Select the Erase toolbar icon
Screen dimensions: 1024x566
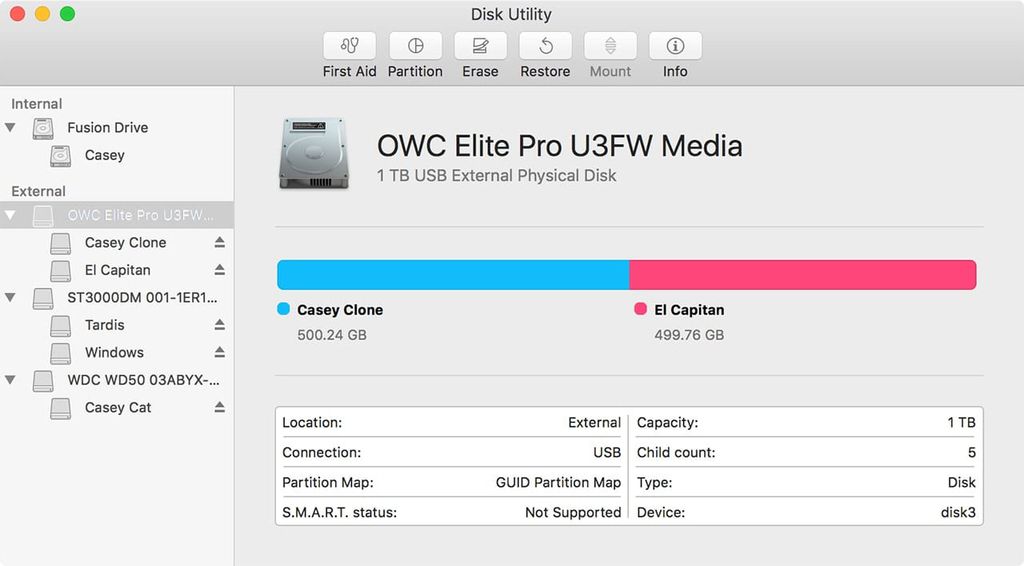click(x=480, y=46)
